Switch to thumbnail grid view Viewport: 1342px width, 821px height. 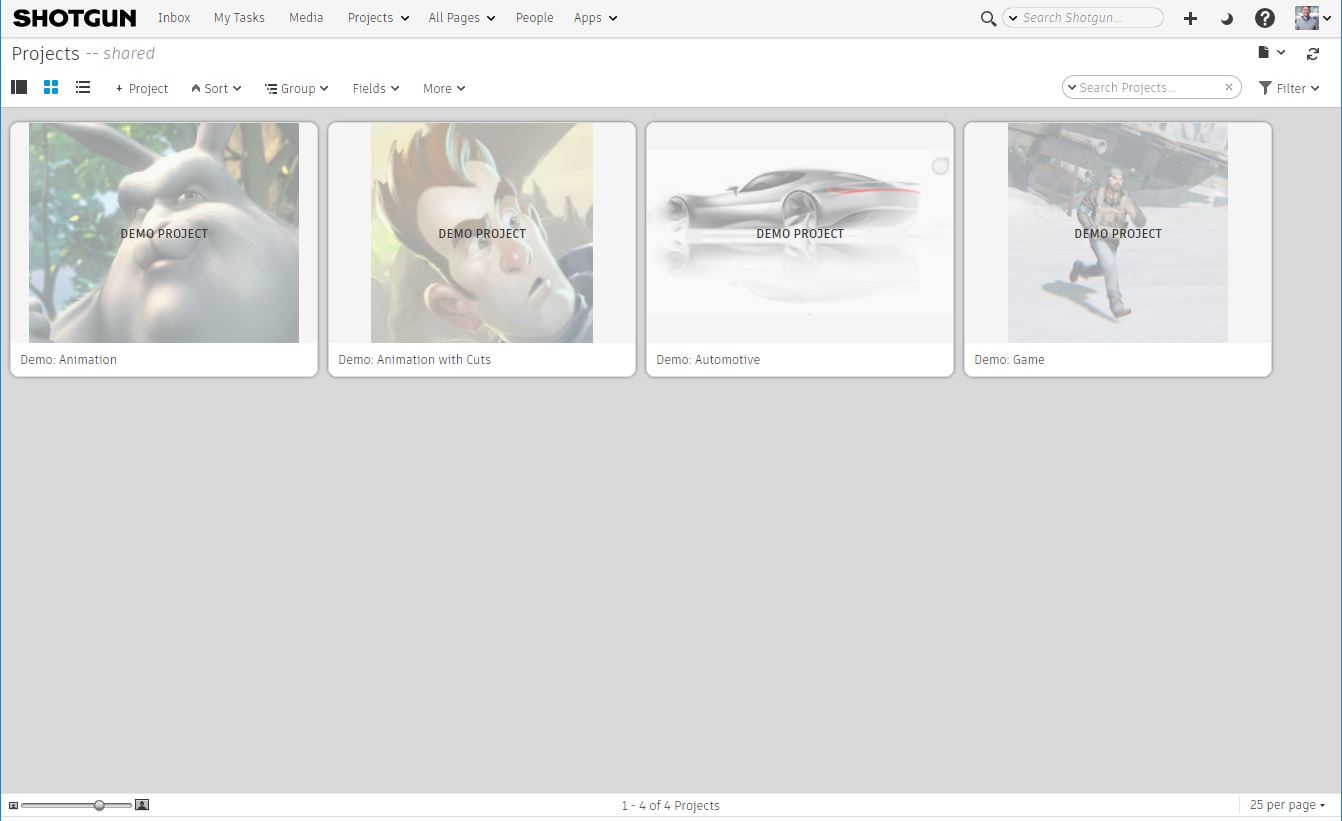[51, 87]
